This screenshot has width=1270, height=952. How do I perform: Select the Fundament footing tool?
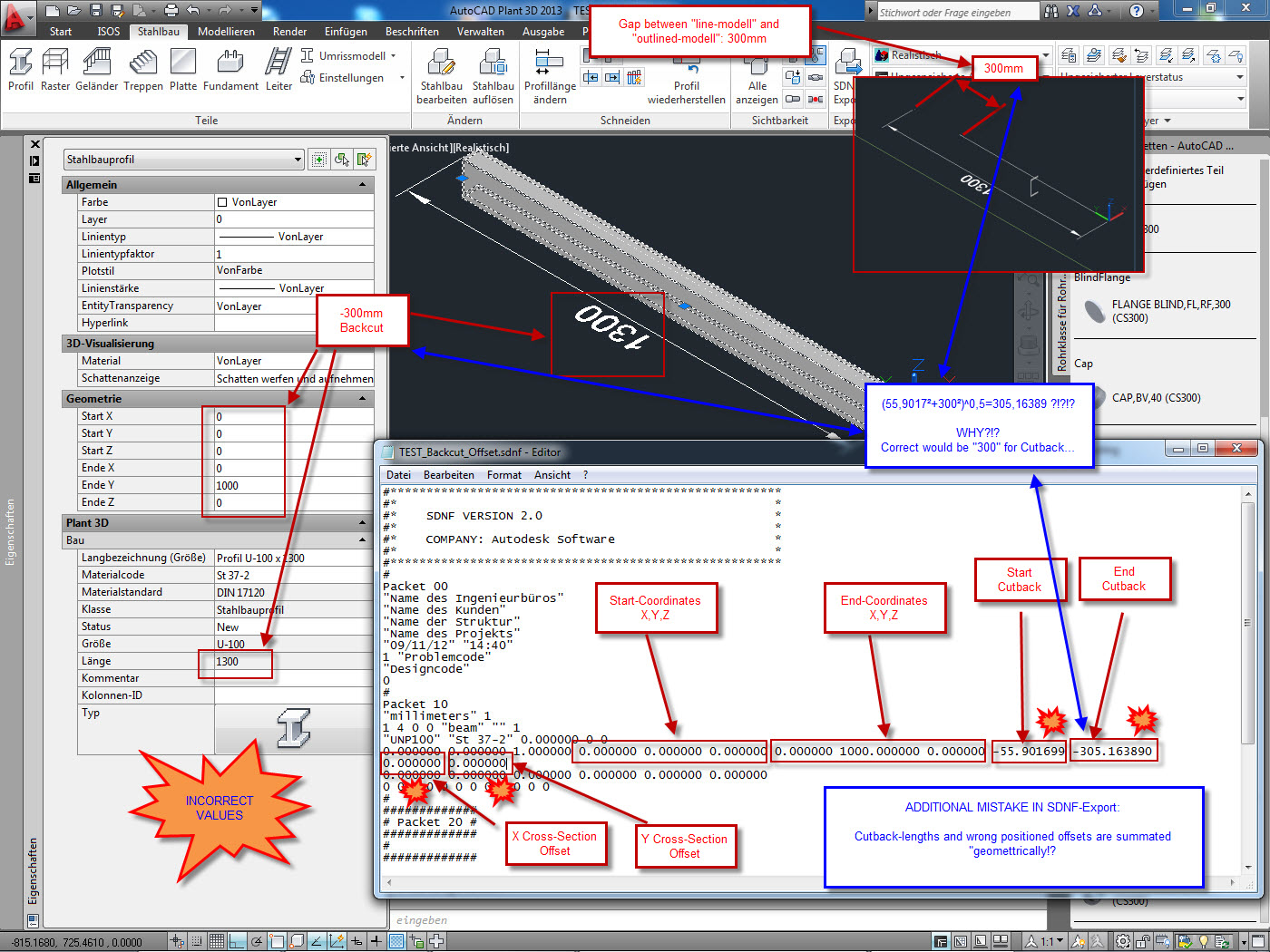tap(230, 71)
